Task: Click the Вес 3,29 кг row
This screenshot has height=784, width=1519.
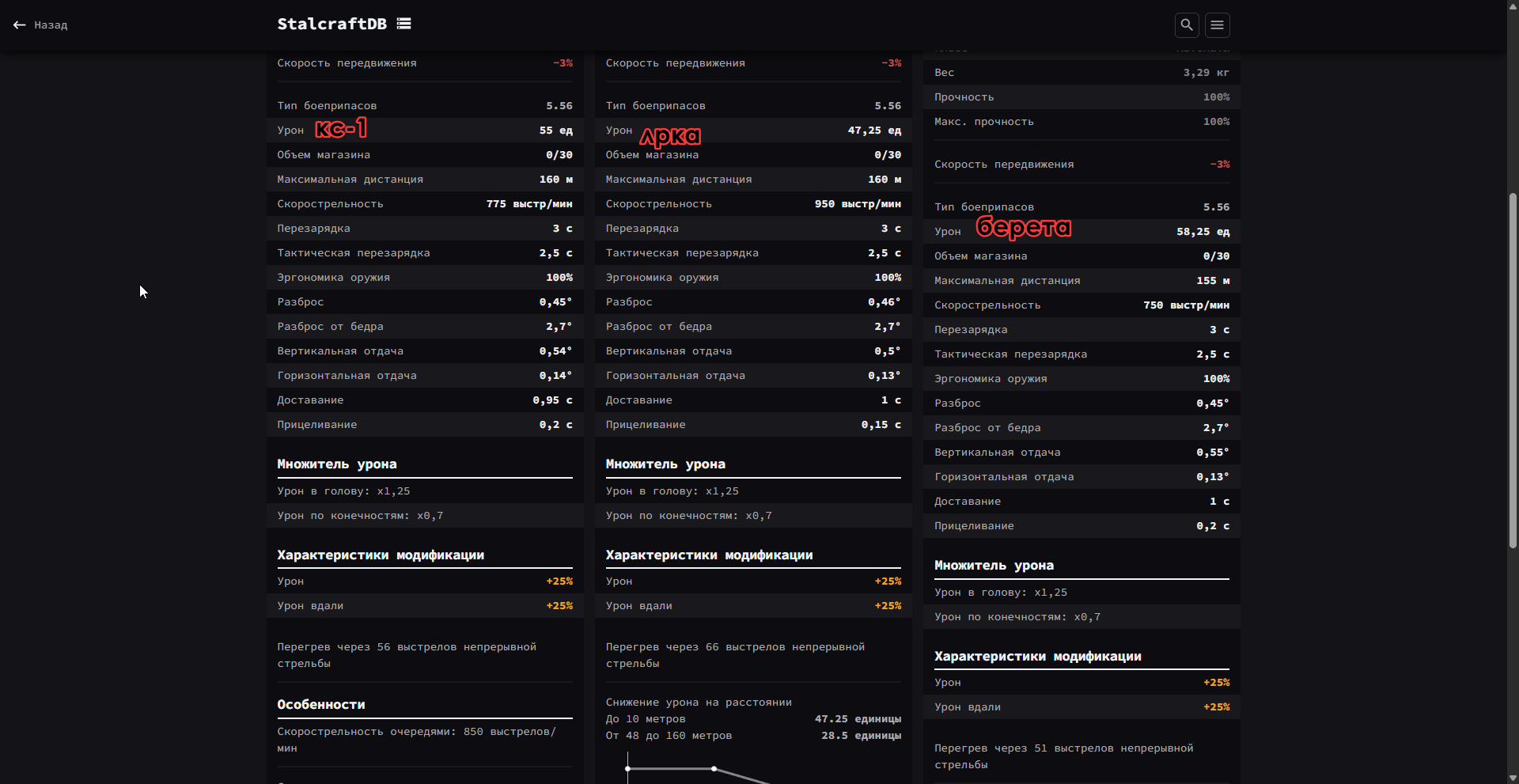Action: tap(1081, 73)
